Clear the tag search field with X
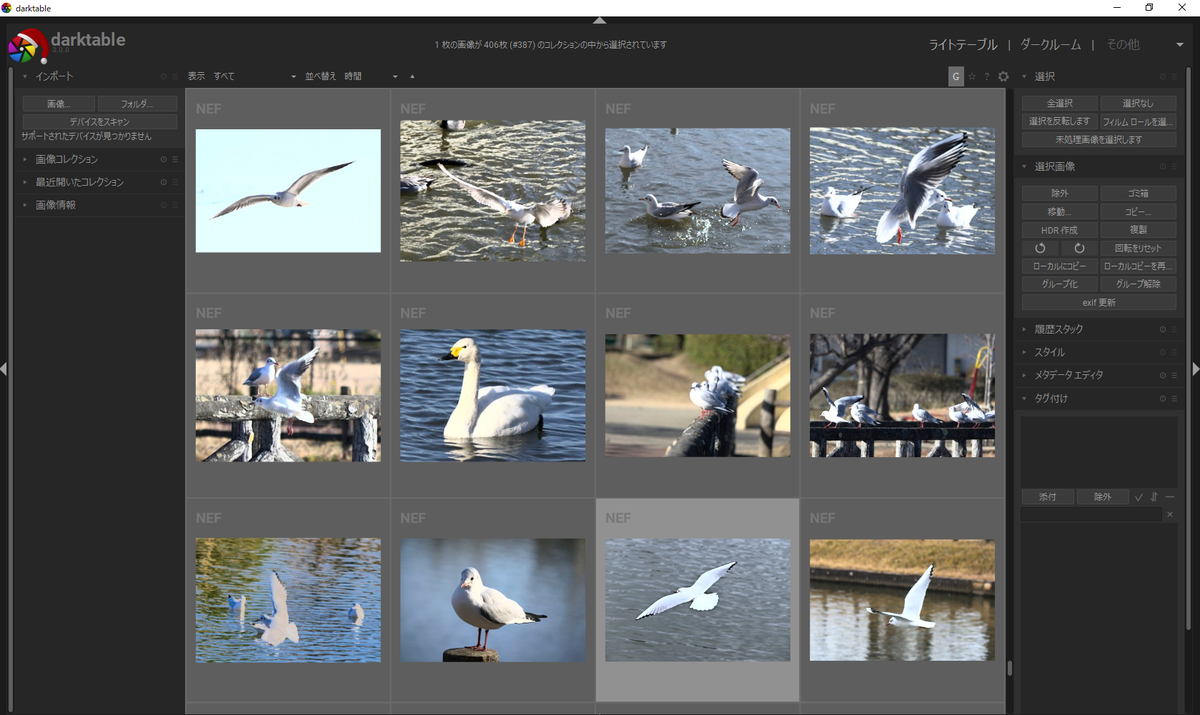This screenshot has height=715, width=1200. [1170, 514]
